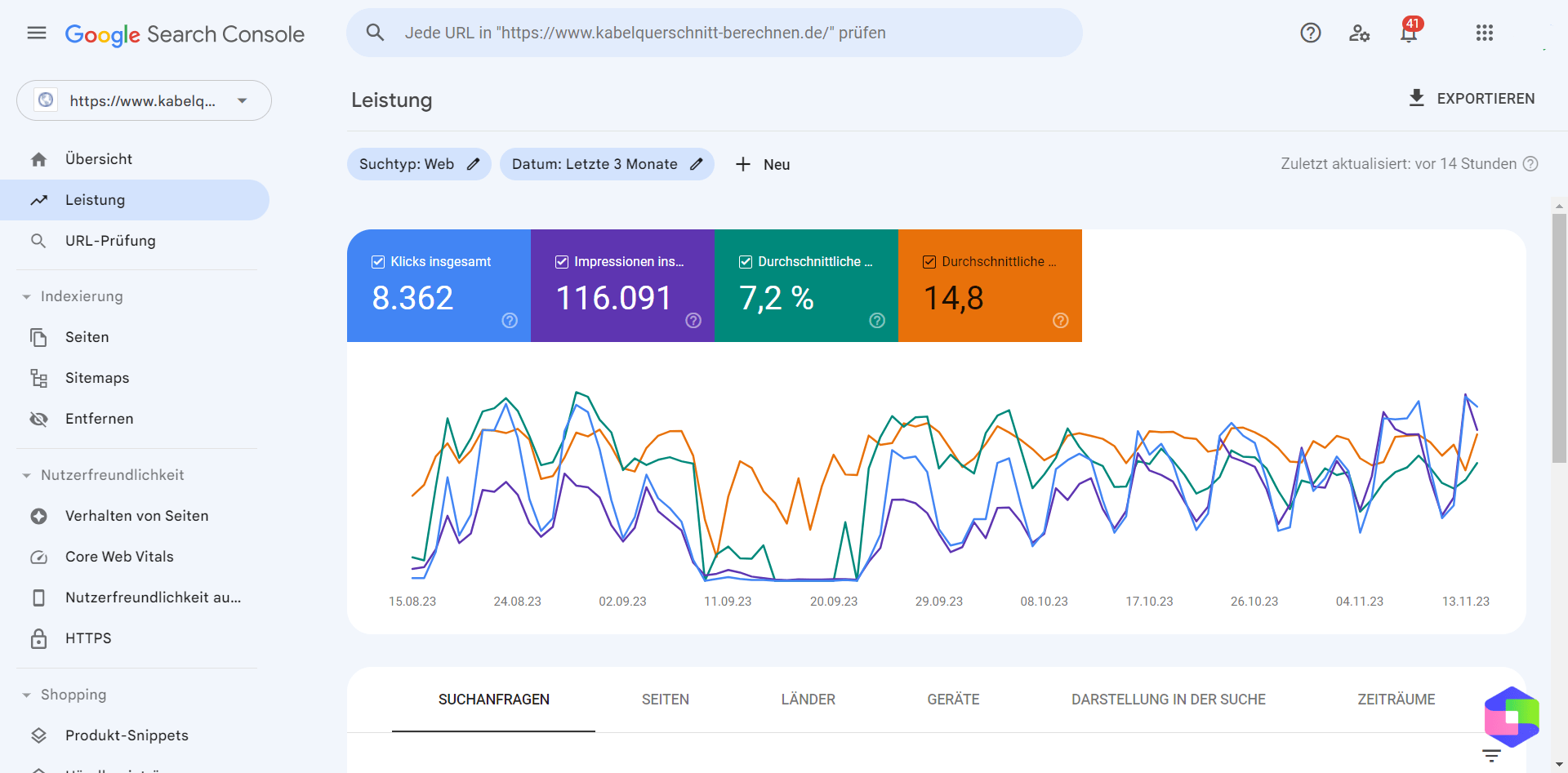
Task: Click the Core Web Vitals gauge icon
Action: [x=38, y=557]
